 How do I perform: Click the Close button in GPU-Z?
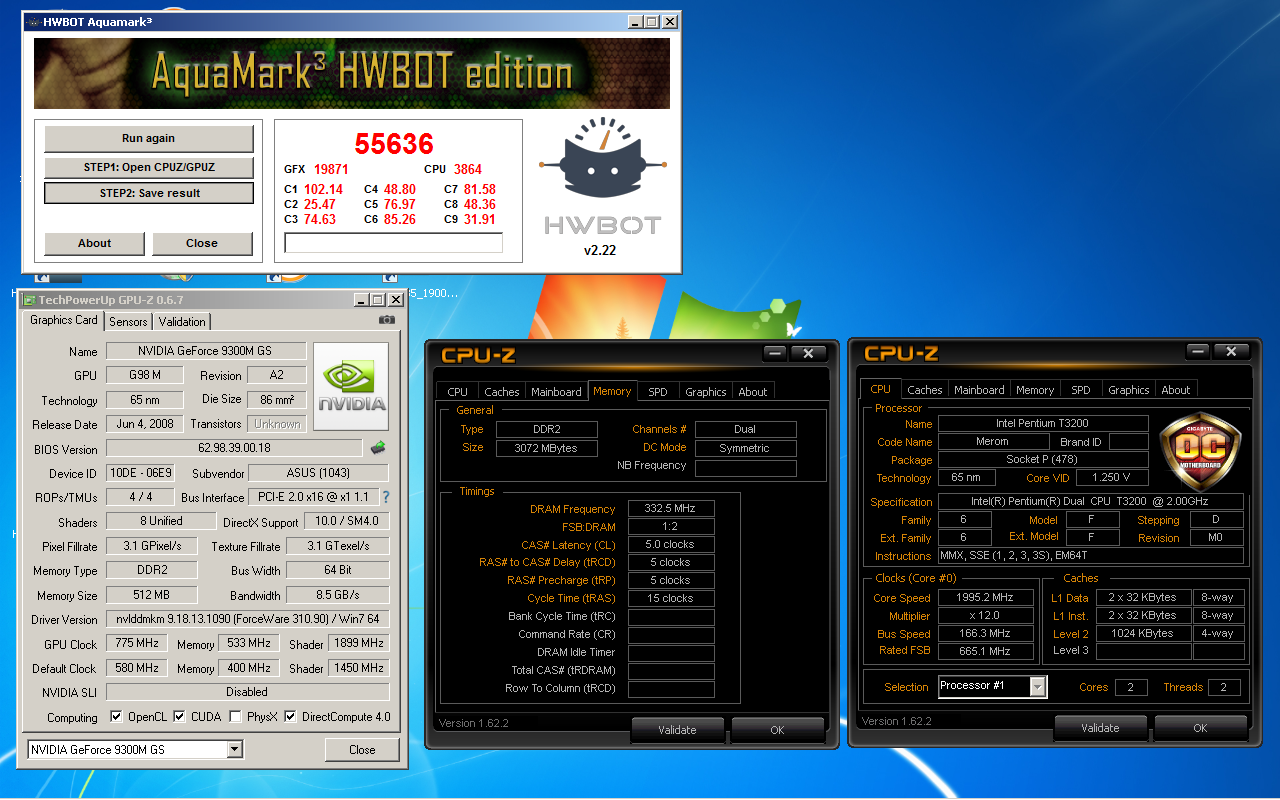(362, 749)
